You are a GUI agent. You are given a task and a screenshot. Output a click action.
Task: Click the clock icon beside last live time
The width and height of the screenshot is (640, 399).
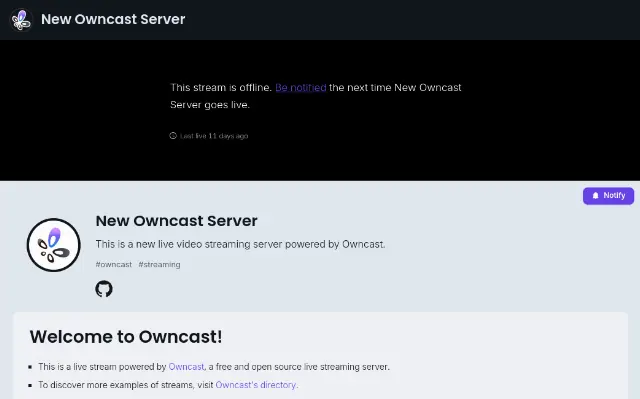tap(173, 136)
